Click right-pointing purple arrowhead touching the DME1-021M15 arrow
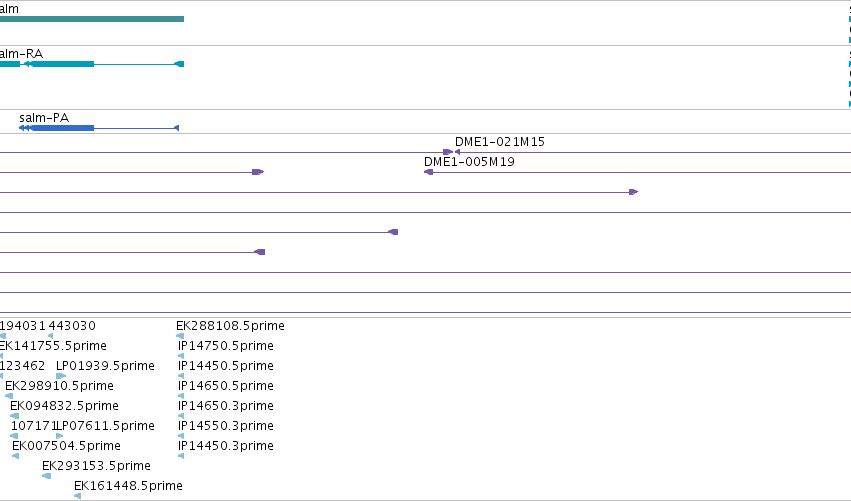Image resolution: width=851 pixels, height=501 pixels. click(x=448, y=152)
